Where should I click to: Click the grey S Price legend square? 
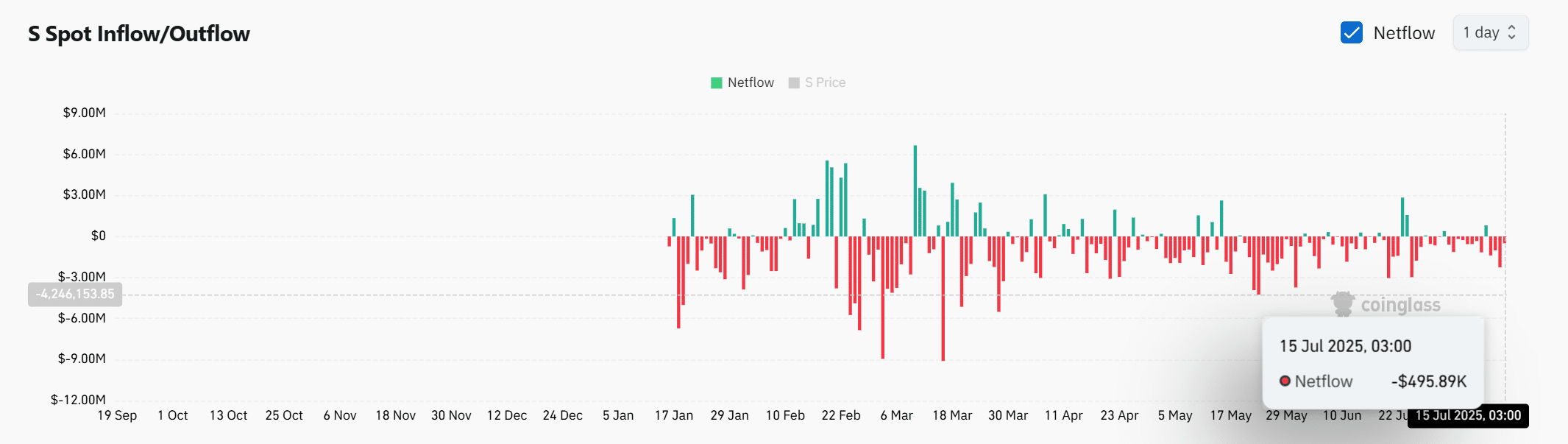coord(794,83)
